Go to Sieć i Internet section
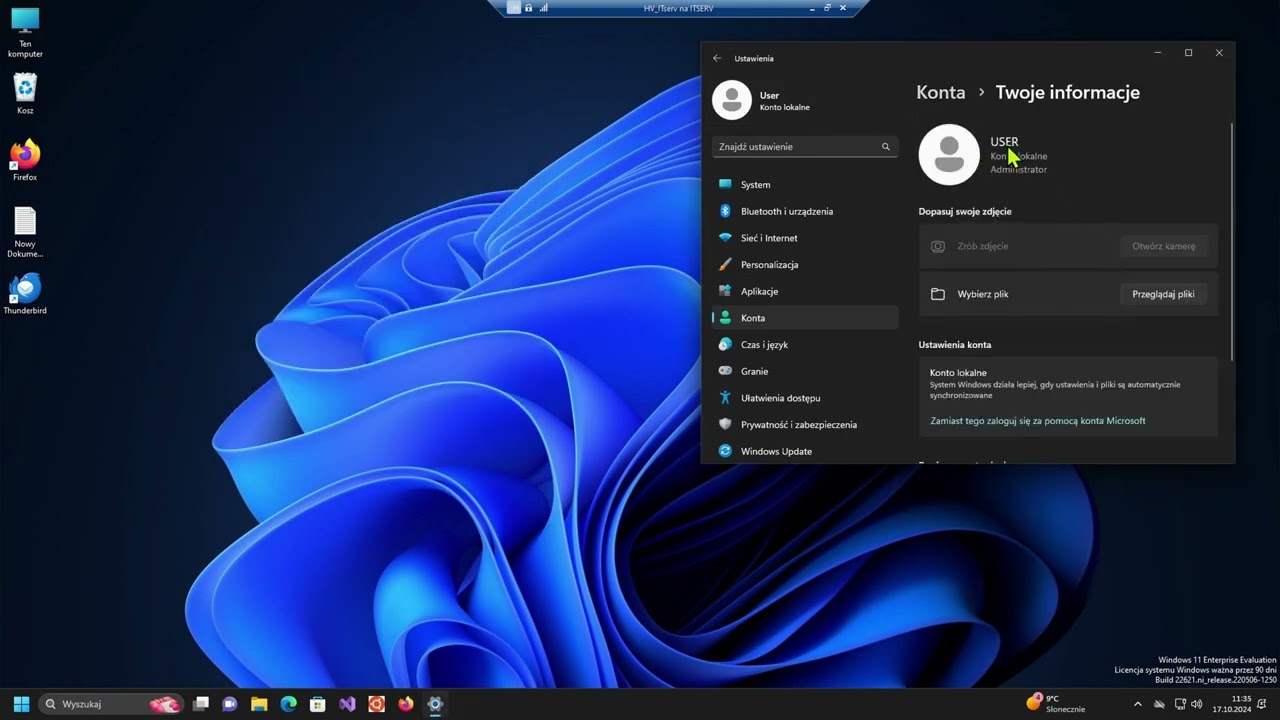The width and height of the screenshot is (1280, 720). coord(768,238)
